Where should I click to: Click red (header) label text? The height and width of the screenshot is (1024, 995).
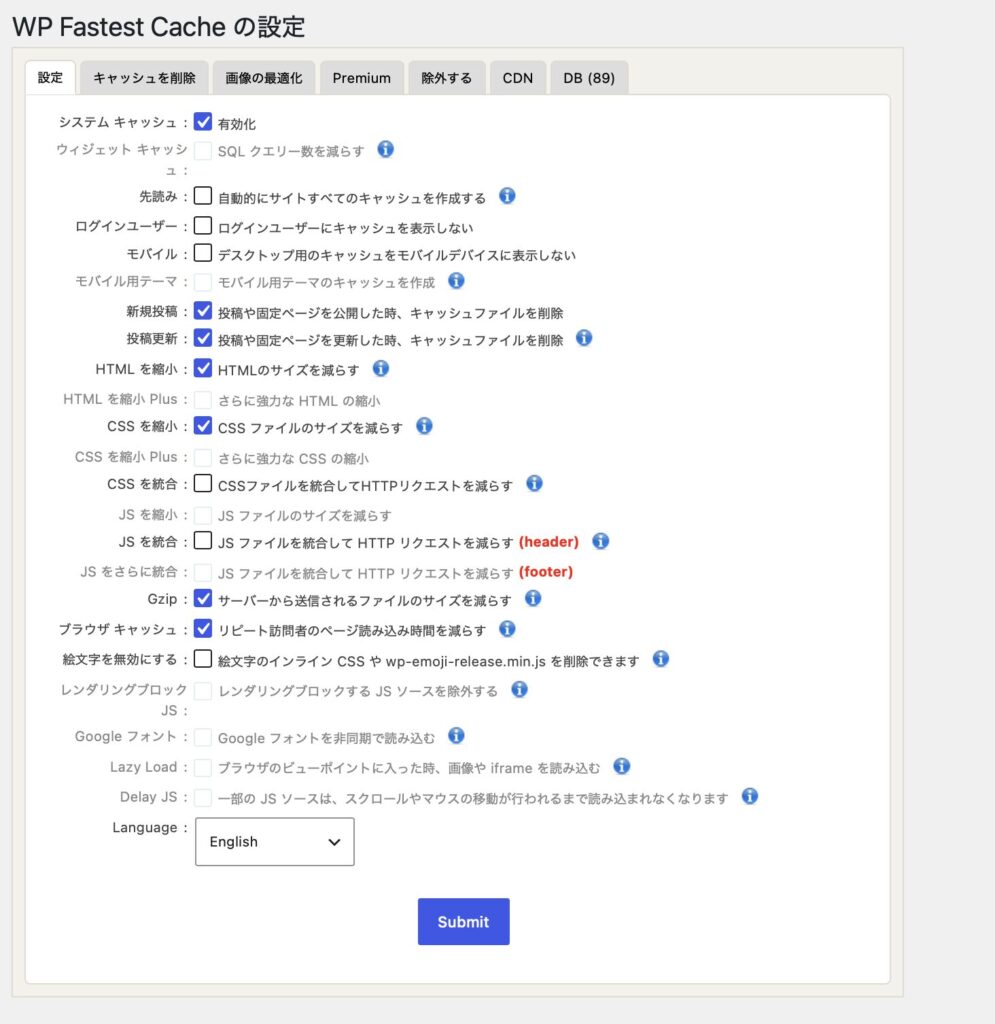point(549,542)
